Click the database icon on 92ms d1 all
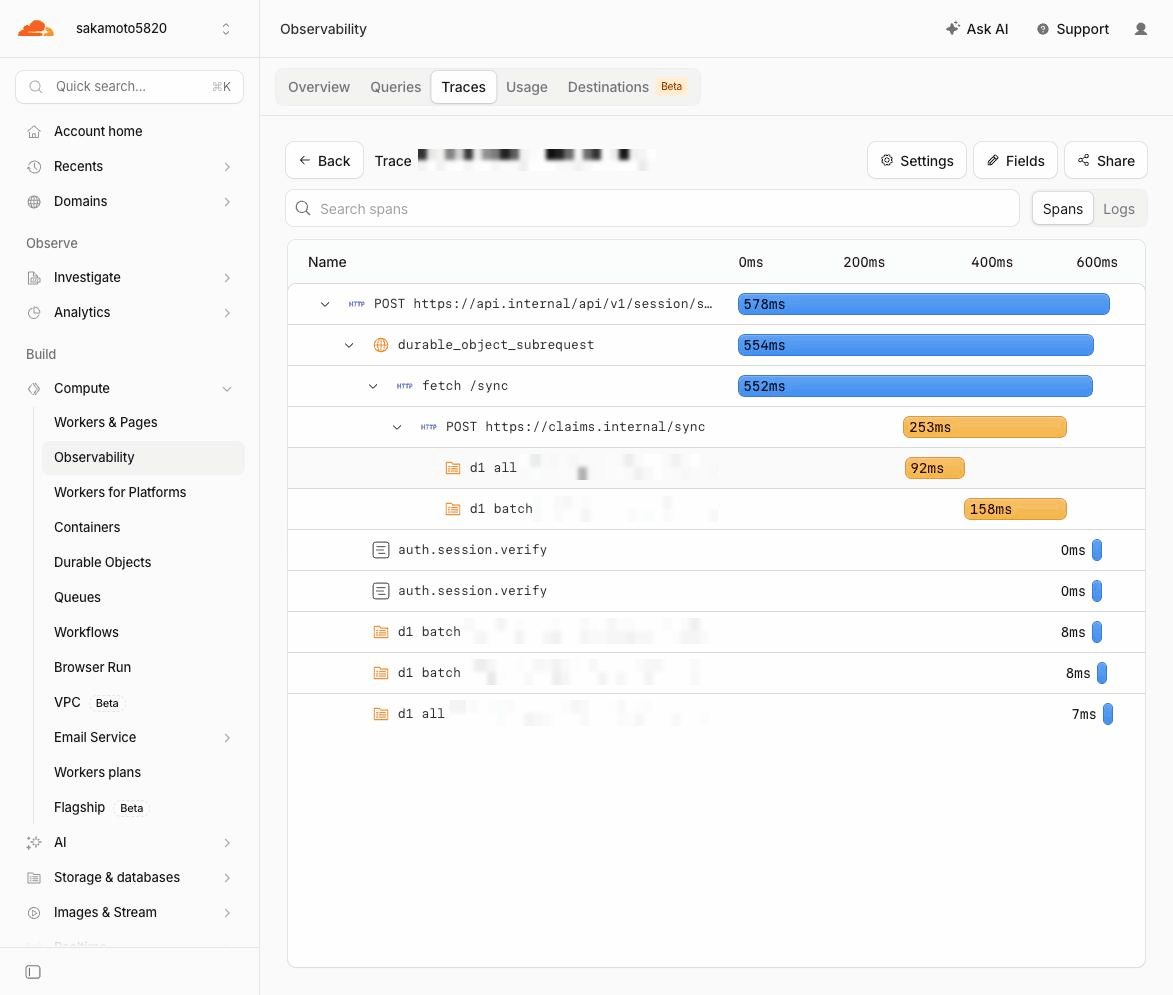The width and height of the screenshot is (1173, 995). pos(453,468)
